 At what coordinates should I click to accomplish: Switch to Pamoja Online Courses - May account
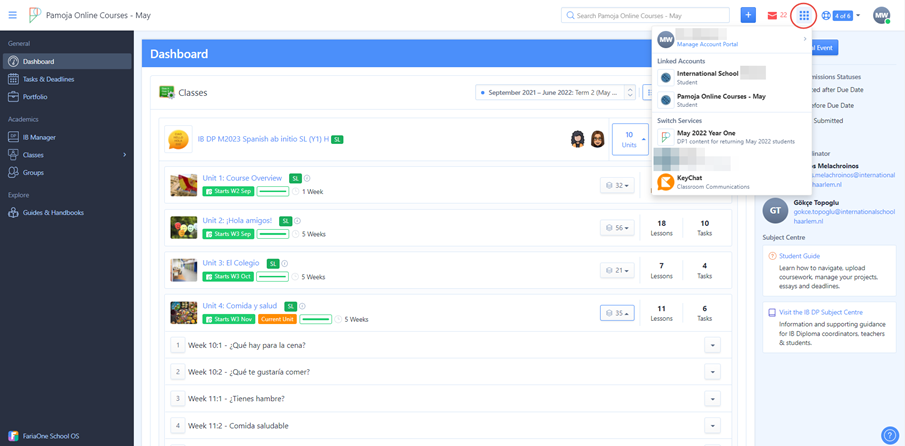pos(731,100)
